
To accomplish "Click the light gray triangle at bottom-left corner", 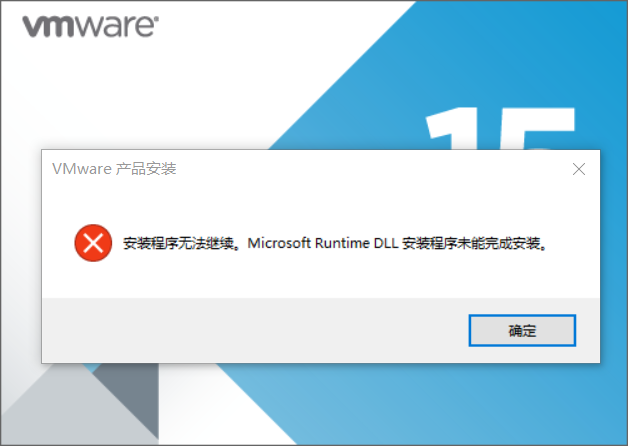I will (60, 412).
